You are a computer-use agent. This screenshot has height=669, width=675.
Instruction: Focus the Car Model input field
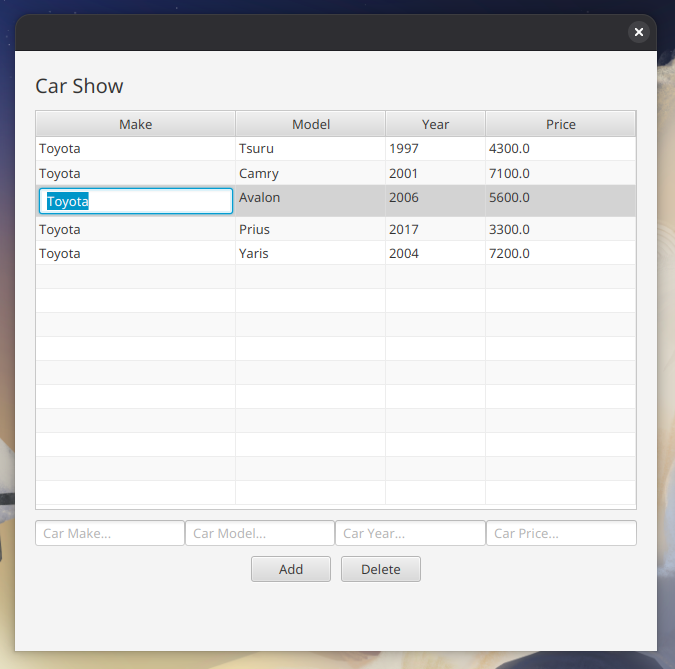260,533
